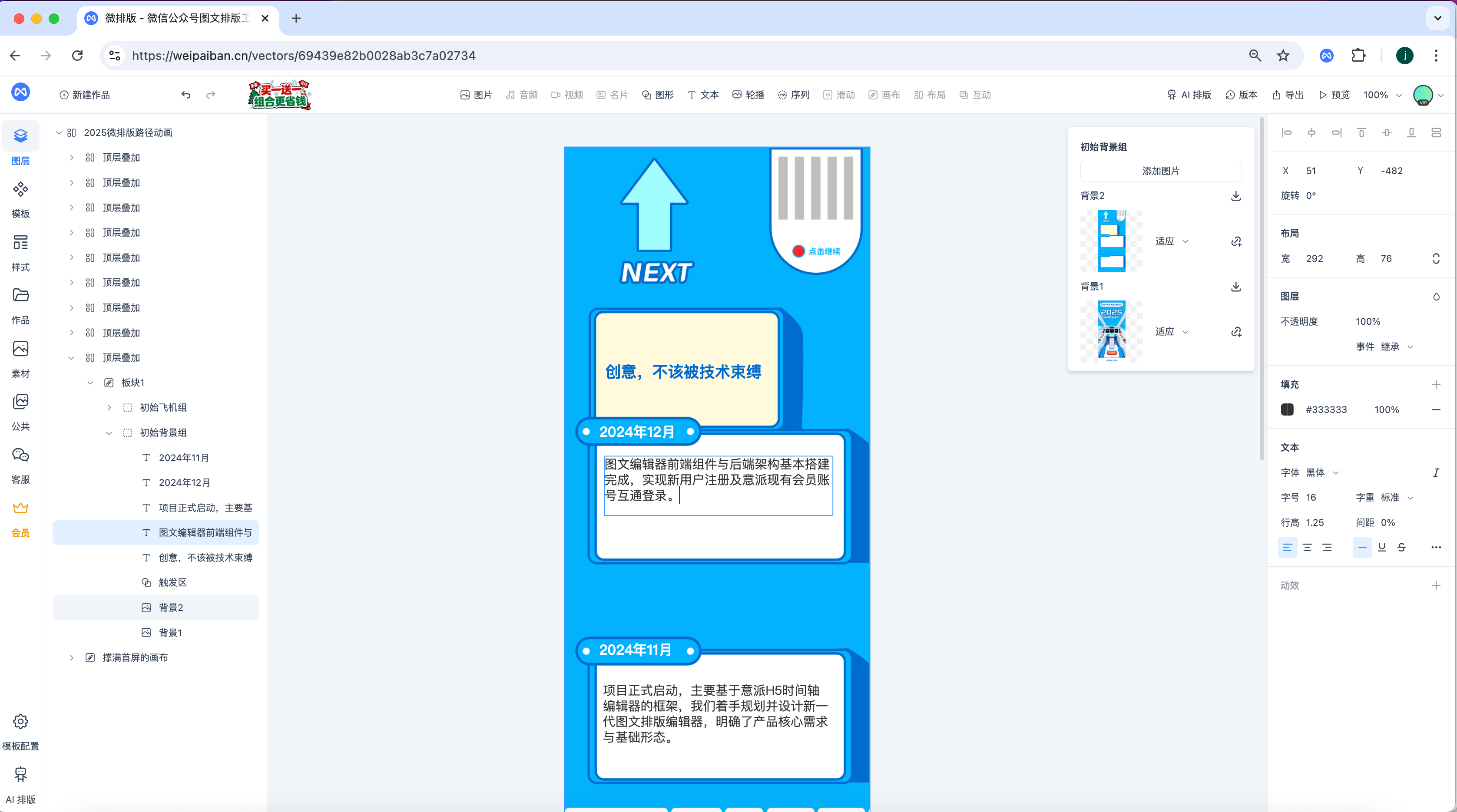
Task: Select the 触发区 layer
Action: pos(172,582)
